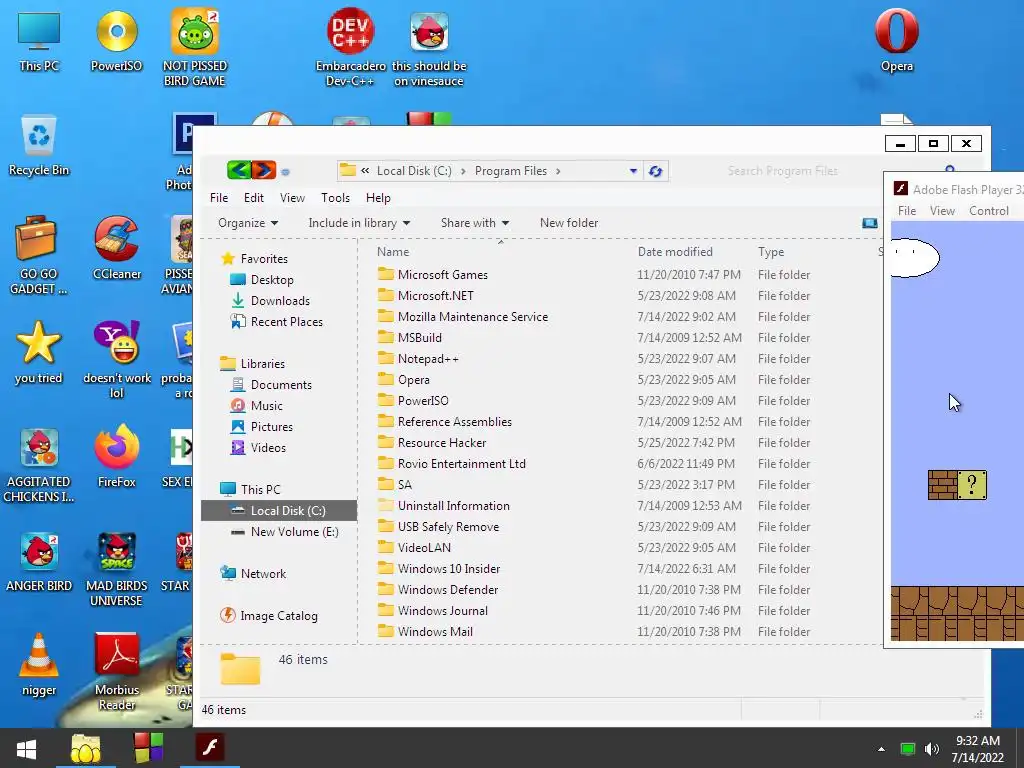
Task: Click the New folder button
Action: click(569, 223)
